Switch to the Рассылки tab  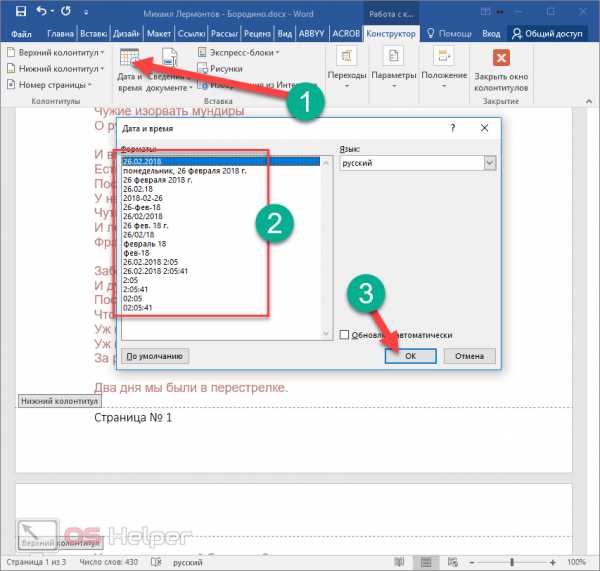224,34
